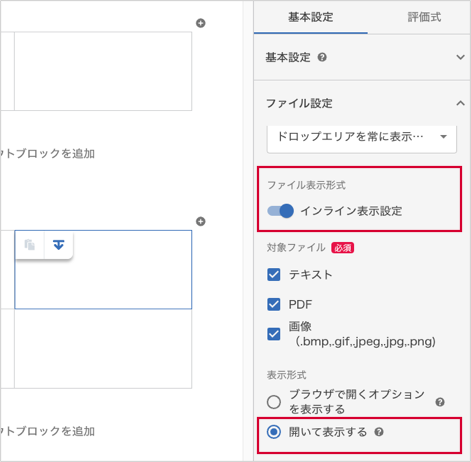The height and width of the screenshot is (462, 471).
Task: Collapse the ファイル設定 section chevron
Action: click(x=460, y=103)
